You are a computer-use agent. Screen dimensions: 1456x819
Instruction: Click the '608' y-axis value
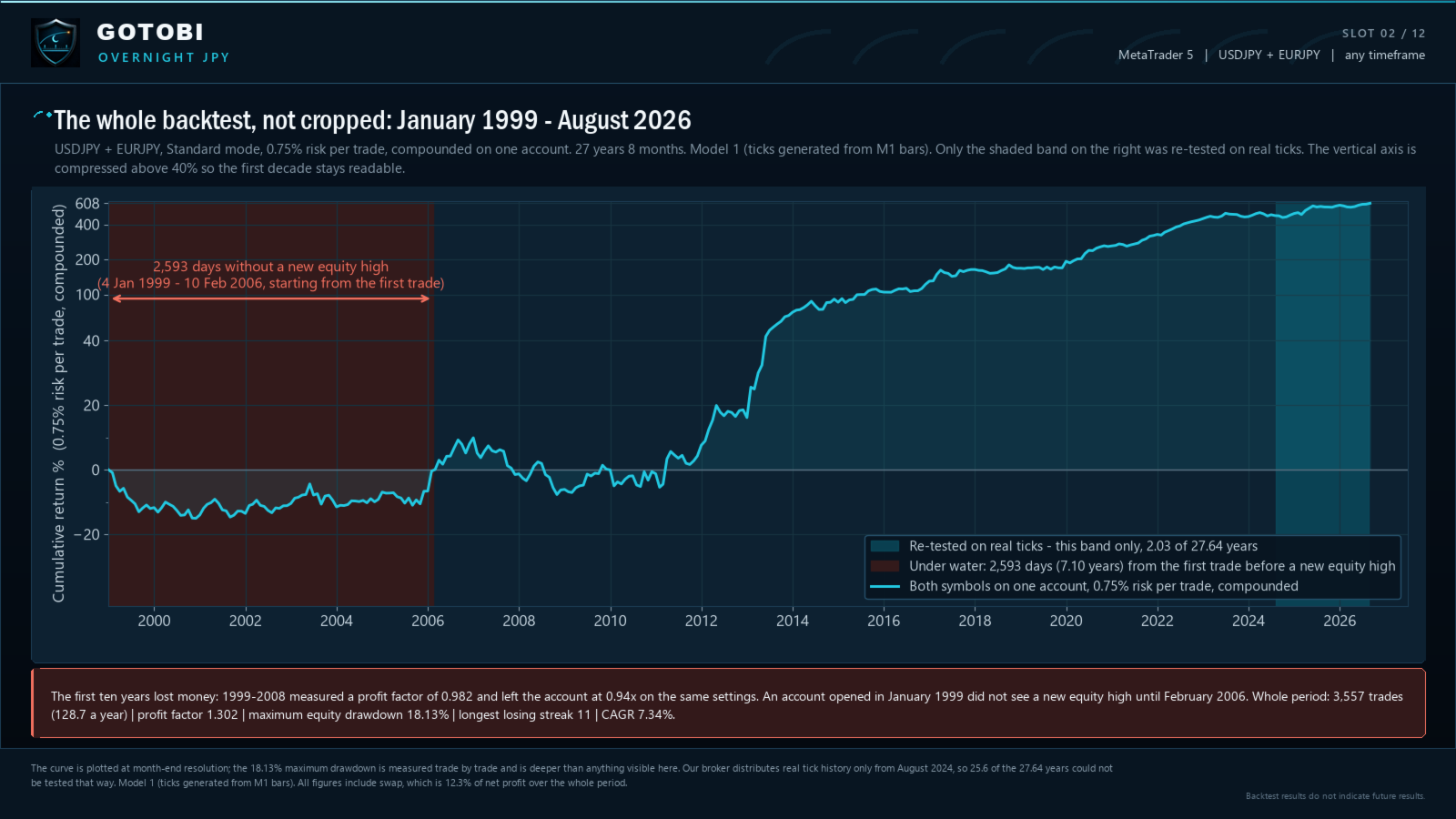(x=87, y=204)
